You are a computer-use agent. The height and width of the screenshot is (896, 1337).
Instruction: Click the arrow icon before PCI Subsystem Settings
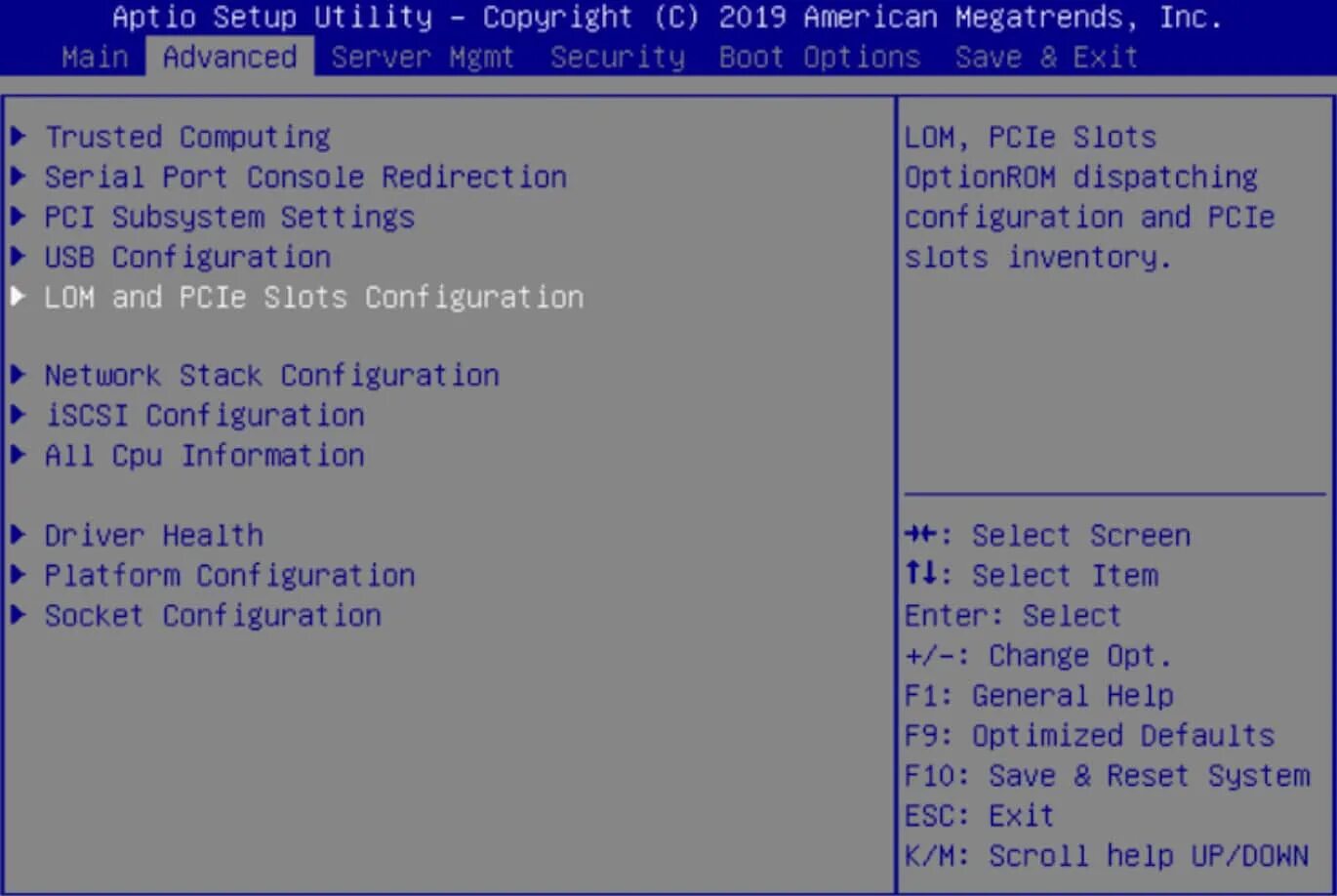(x=18, y=217)
